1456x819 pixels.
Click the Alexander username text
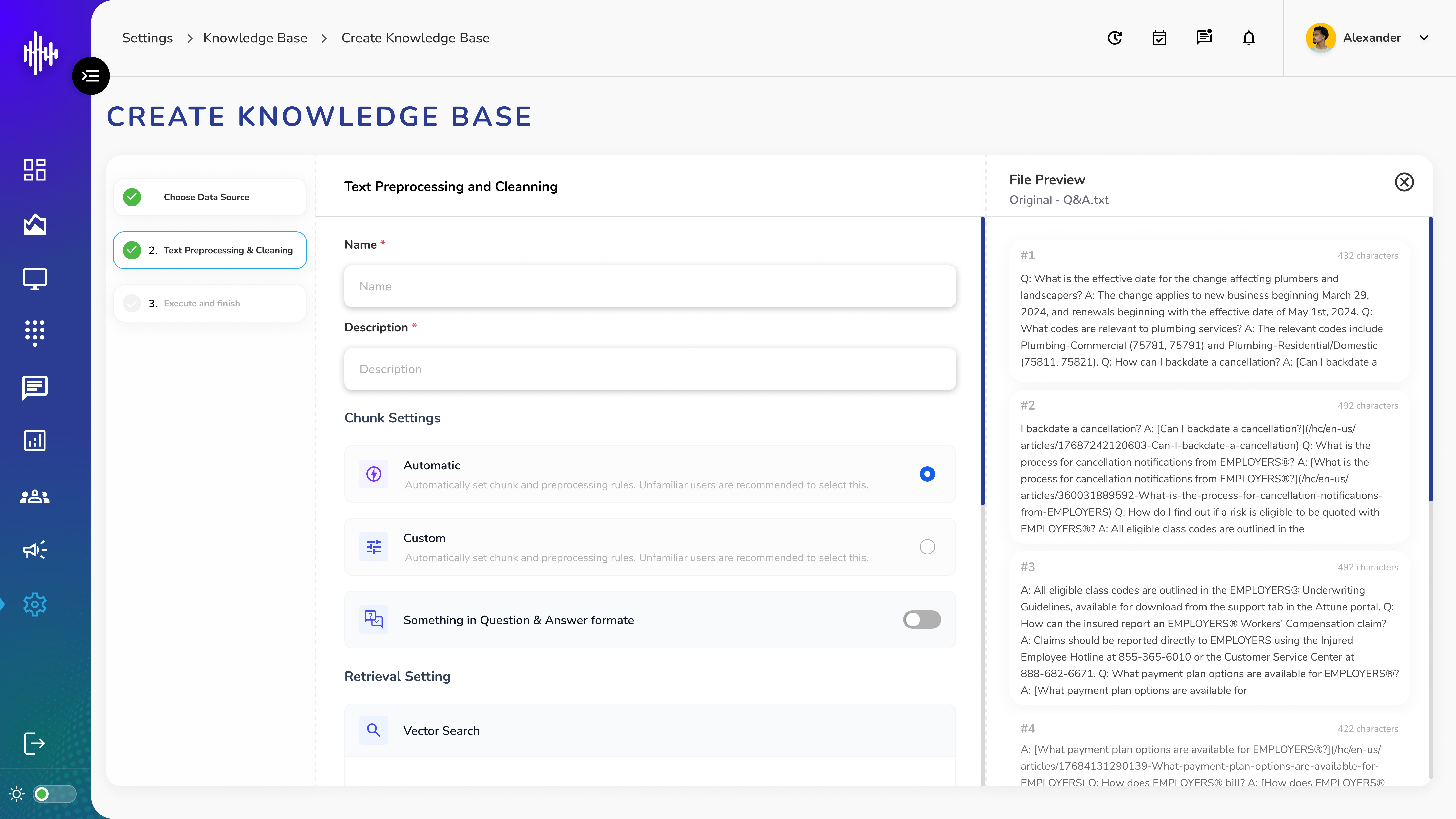[1372, 38]
